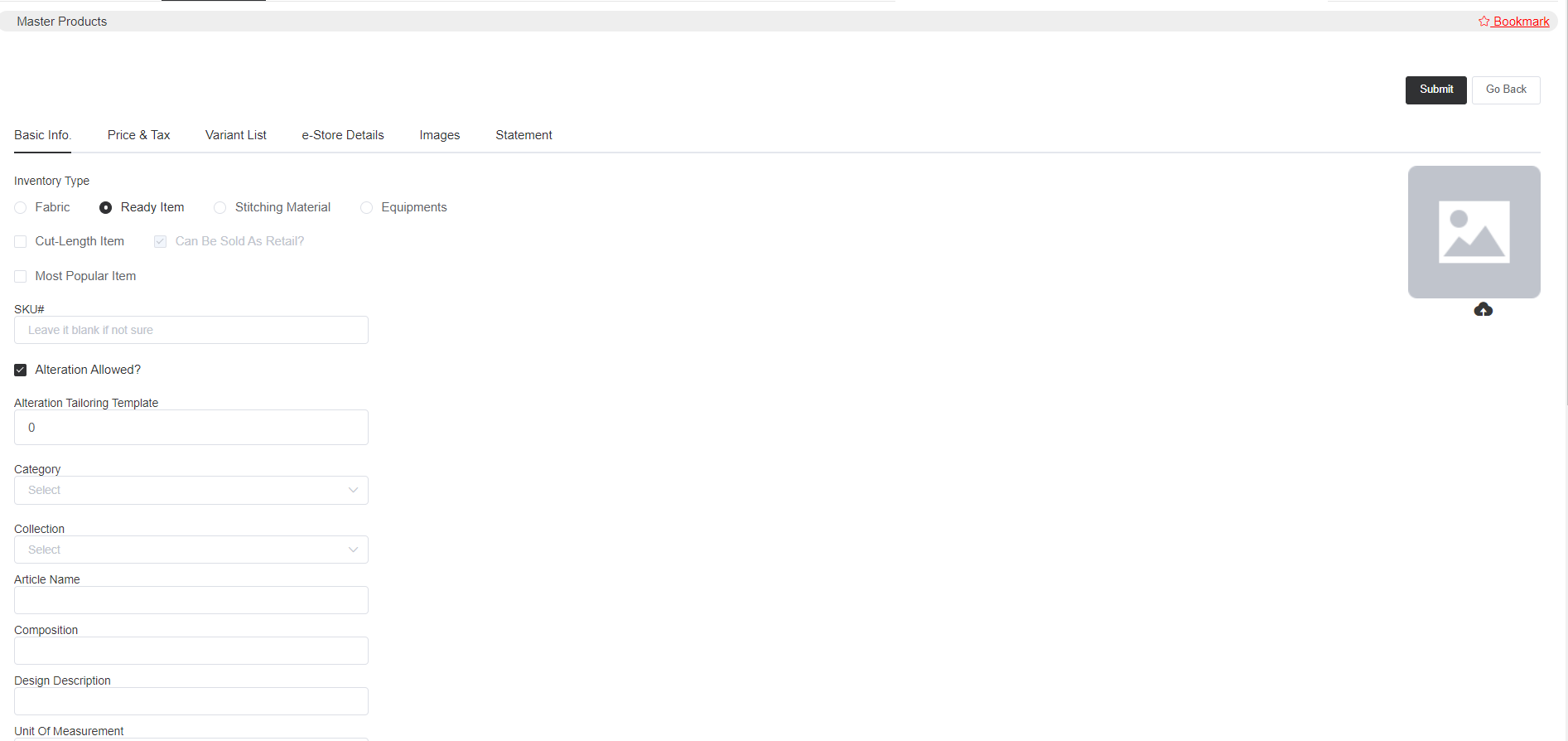Switch to the Price & Tax tab

[x=138, y=135]
